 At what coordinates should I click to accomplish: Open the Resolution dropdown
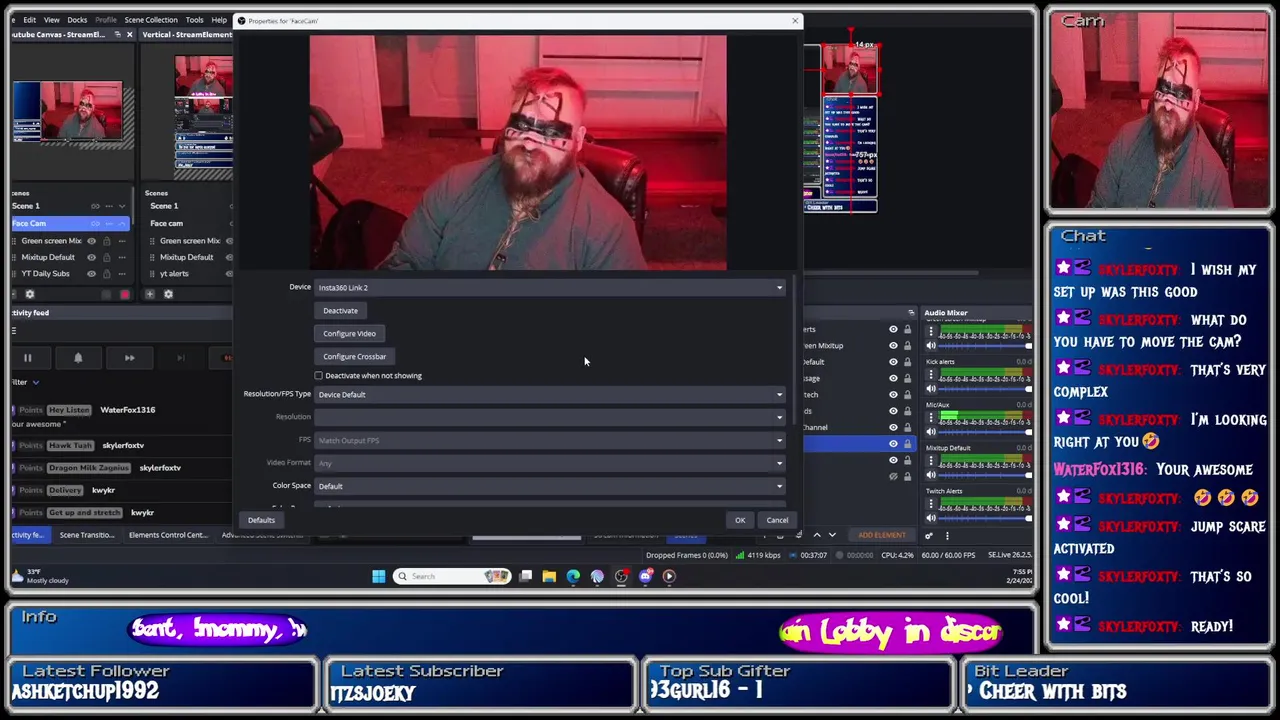click(549, 417)
